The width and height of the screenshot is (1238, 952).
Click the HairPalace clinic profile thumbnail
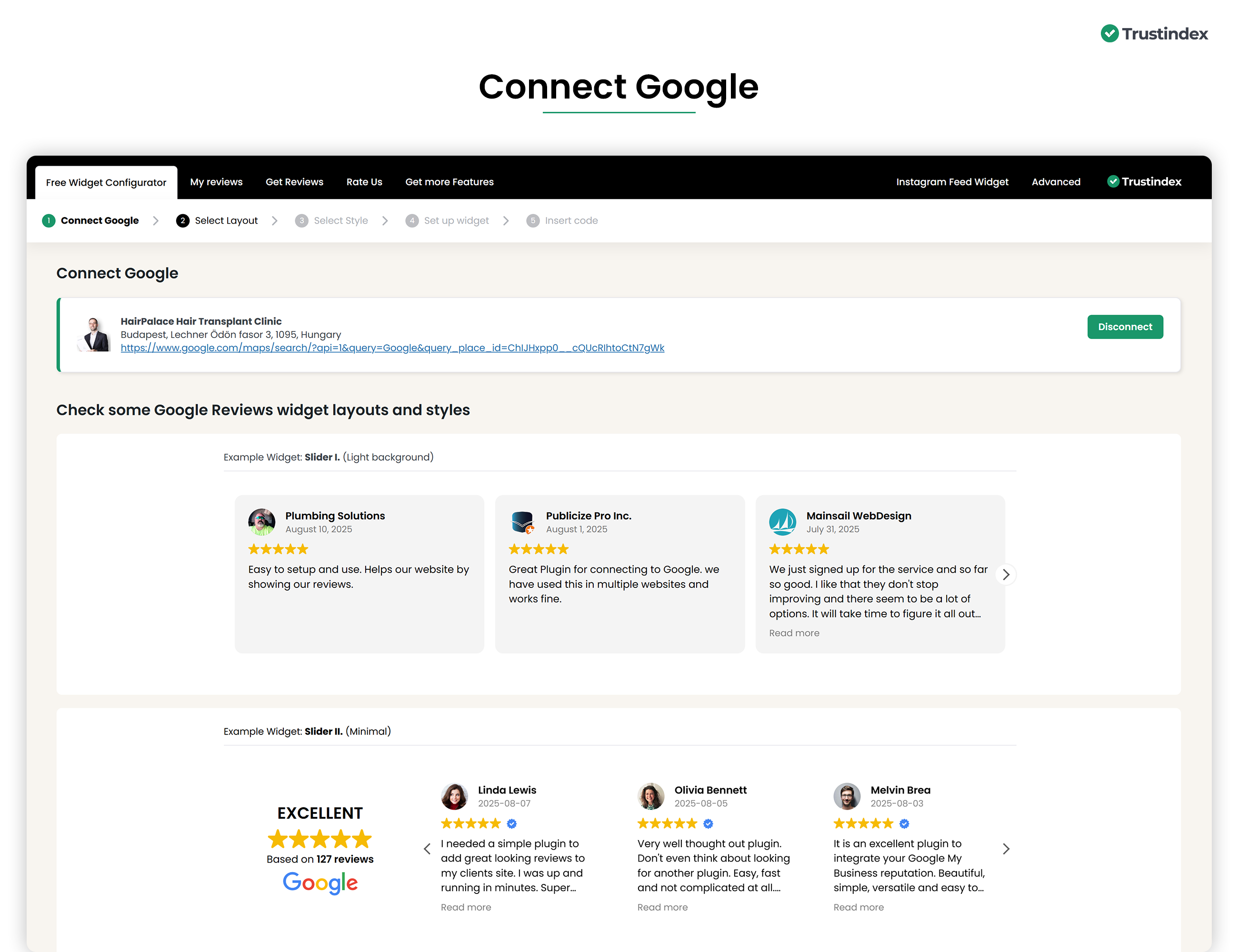coord(95,334)
